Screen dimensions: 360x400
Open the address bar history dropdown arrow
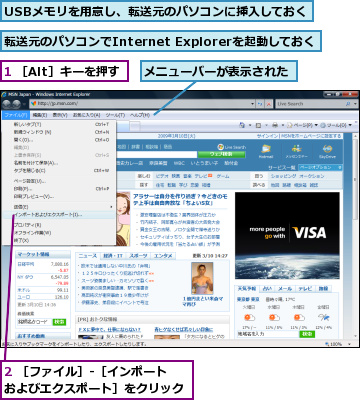[x=252, y=104]
